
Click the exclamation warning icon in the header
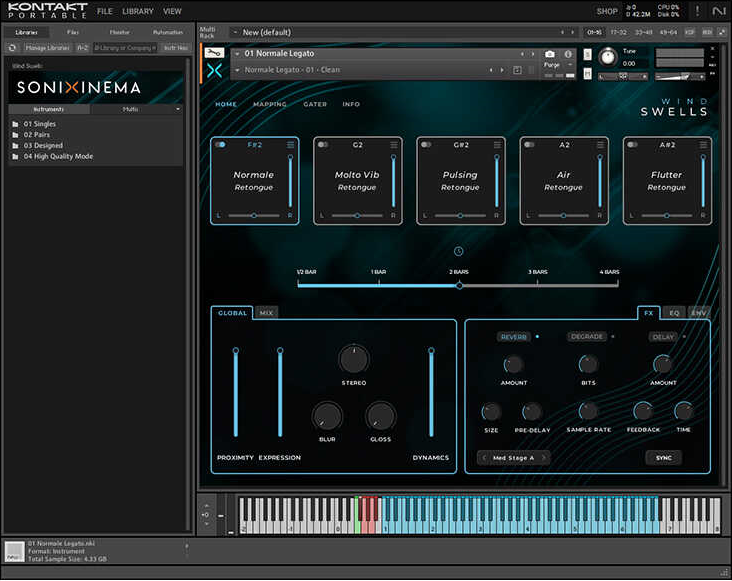[697, 11]
